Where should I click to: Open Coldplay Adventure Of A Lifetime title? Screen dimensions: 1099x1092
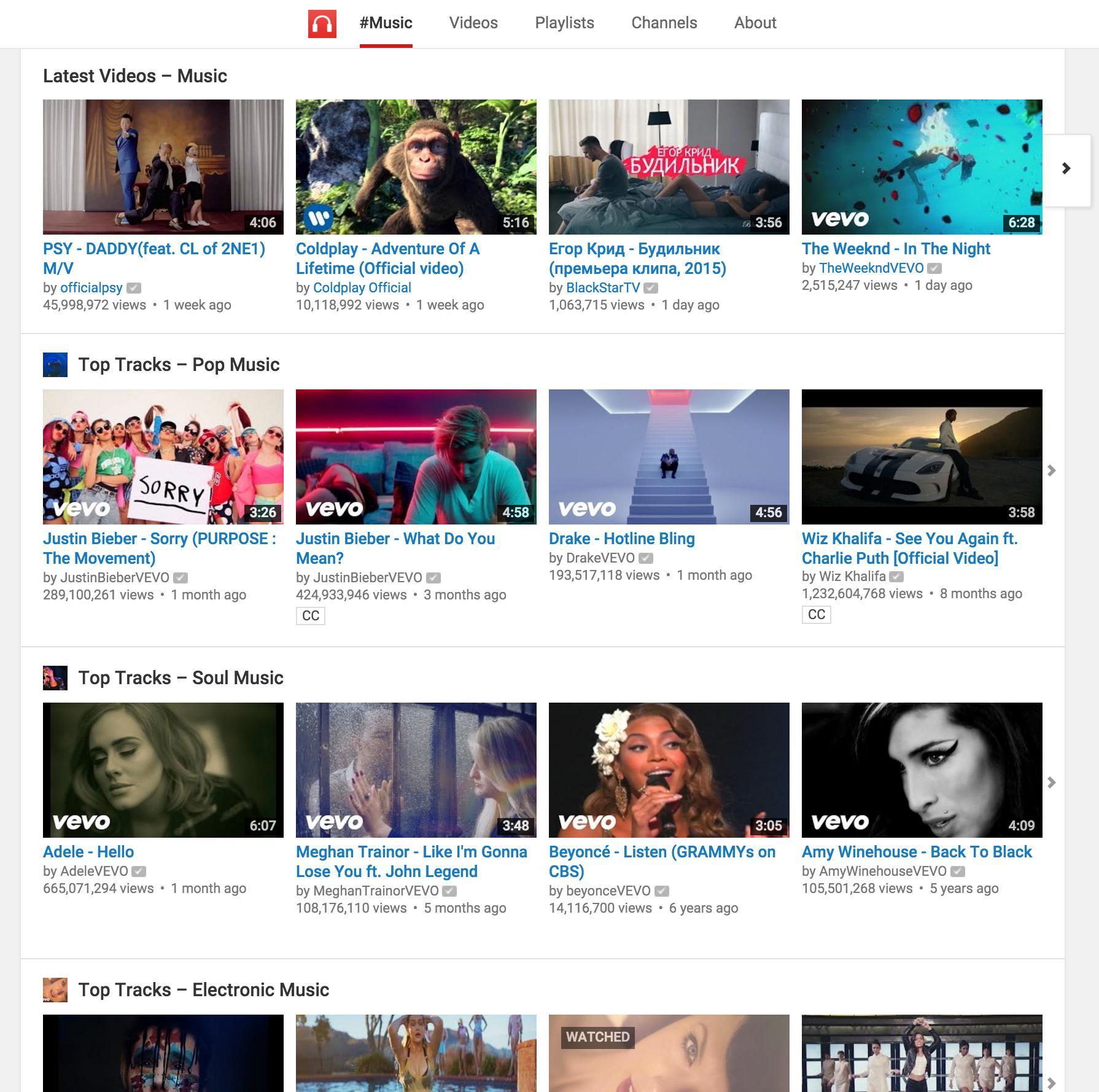click(388, 259)
